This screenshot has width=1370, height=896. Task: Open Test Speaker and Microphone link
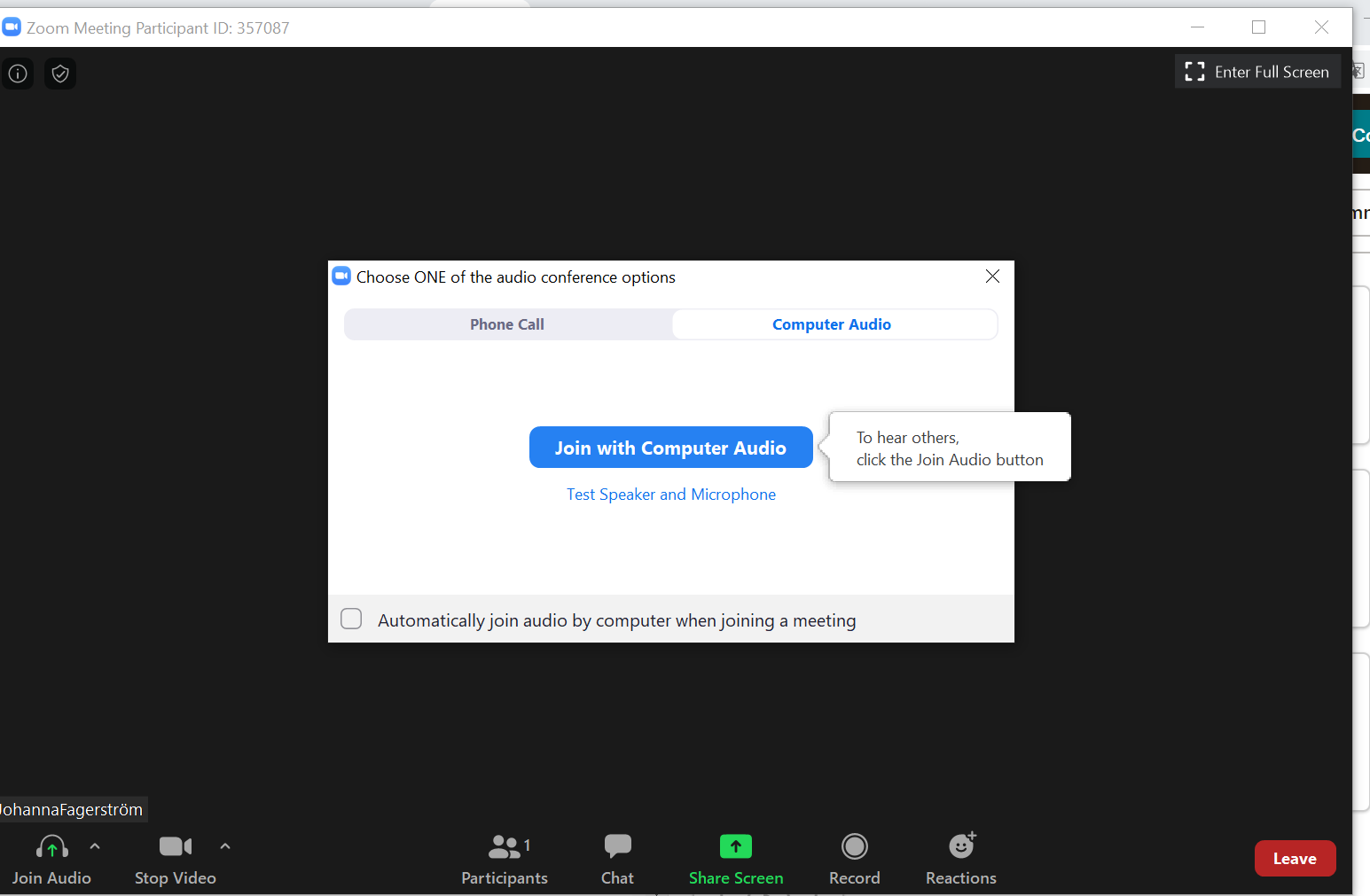pyautogui.click(x=671, y=495)
